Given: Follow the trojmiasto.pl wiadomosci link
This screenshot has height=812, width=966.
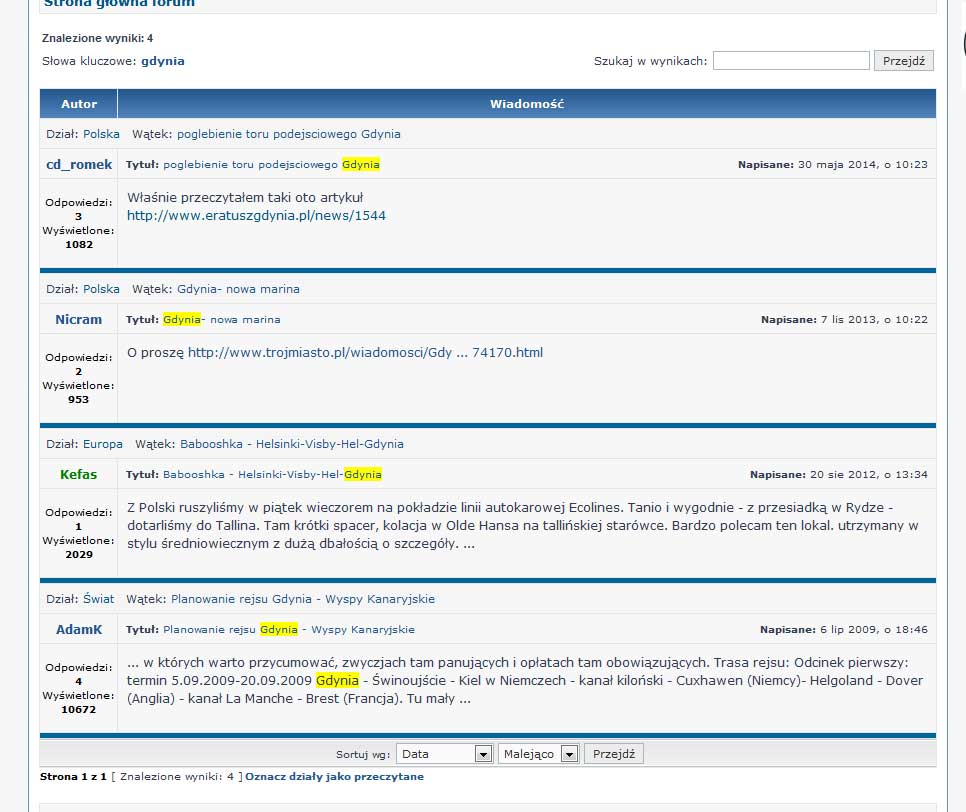Looking at the screenshot, I should click(x=365, y=352).
